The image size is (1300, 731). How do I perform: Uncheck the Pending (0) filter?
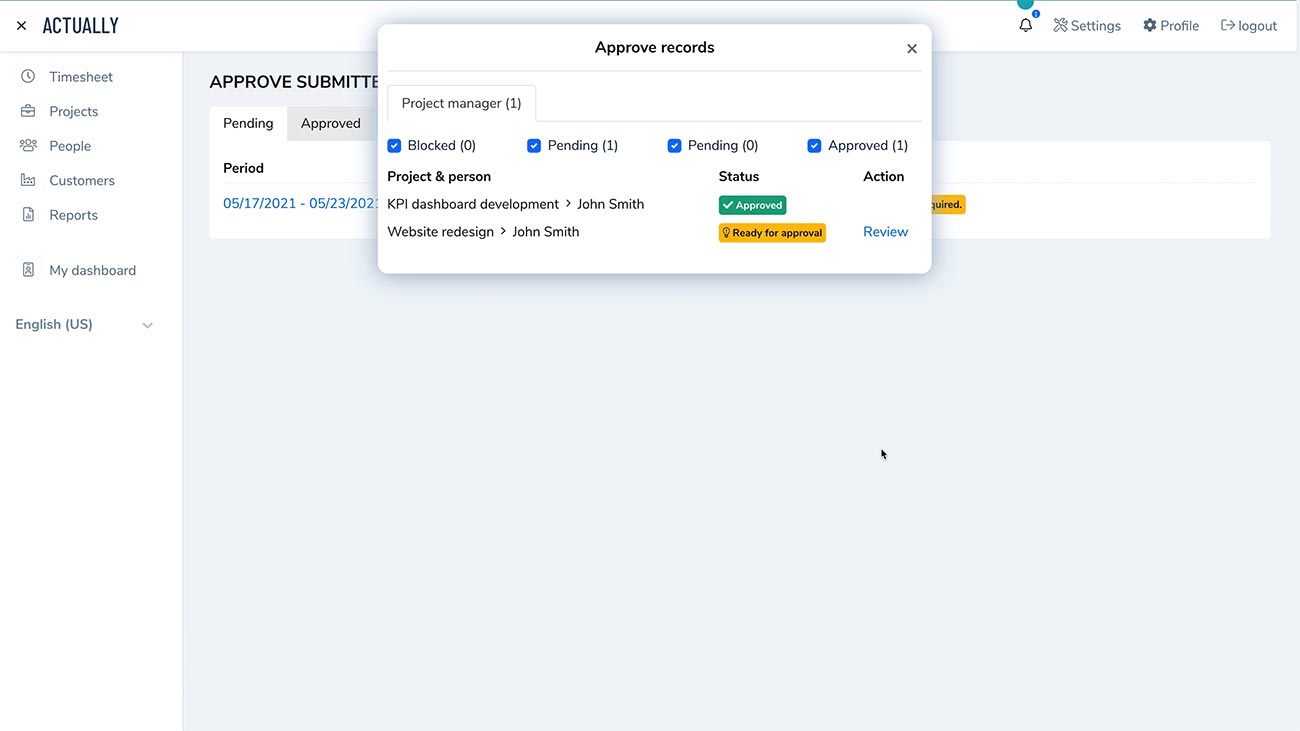click(x=674, y=146)
